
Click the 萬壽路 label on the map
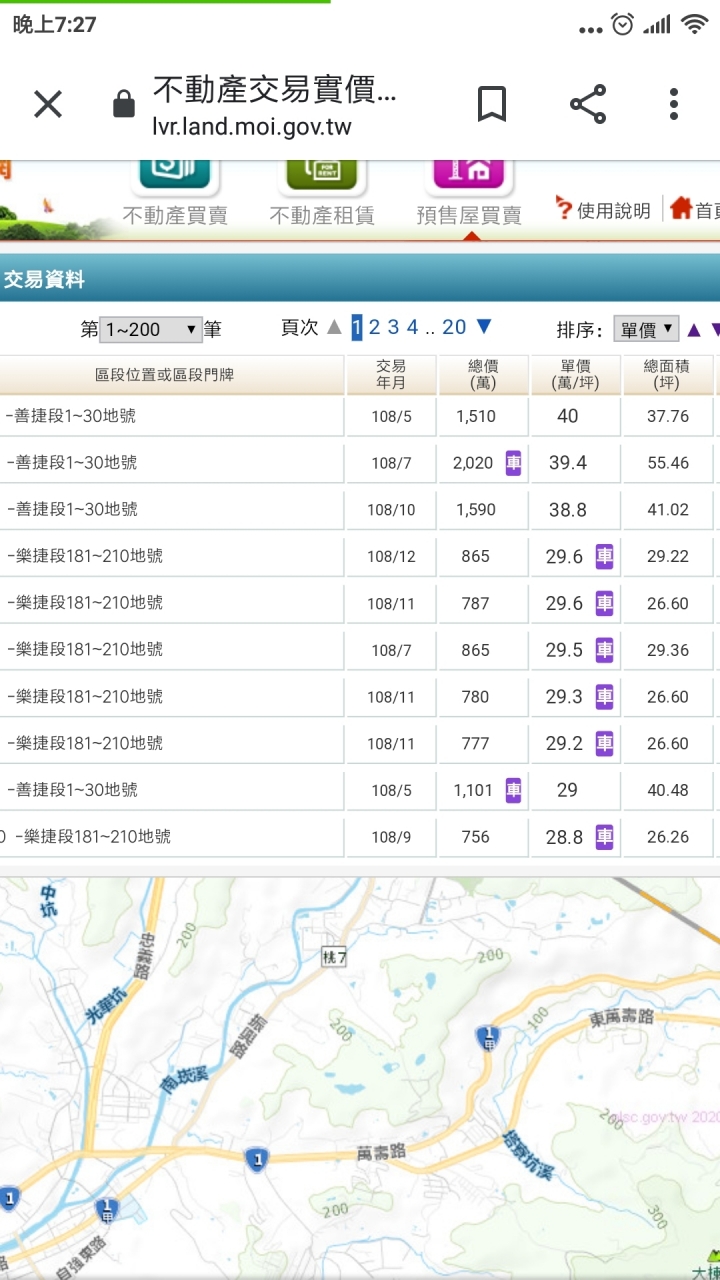tap(382, 1153)
